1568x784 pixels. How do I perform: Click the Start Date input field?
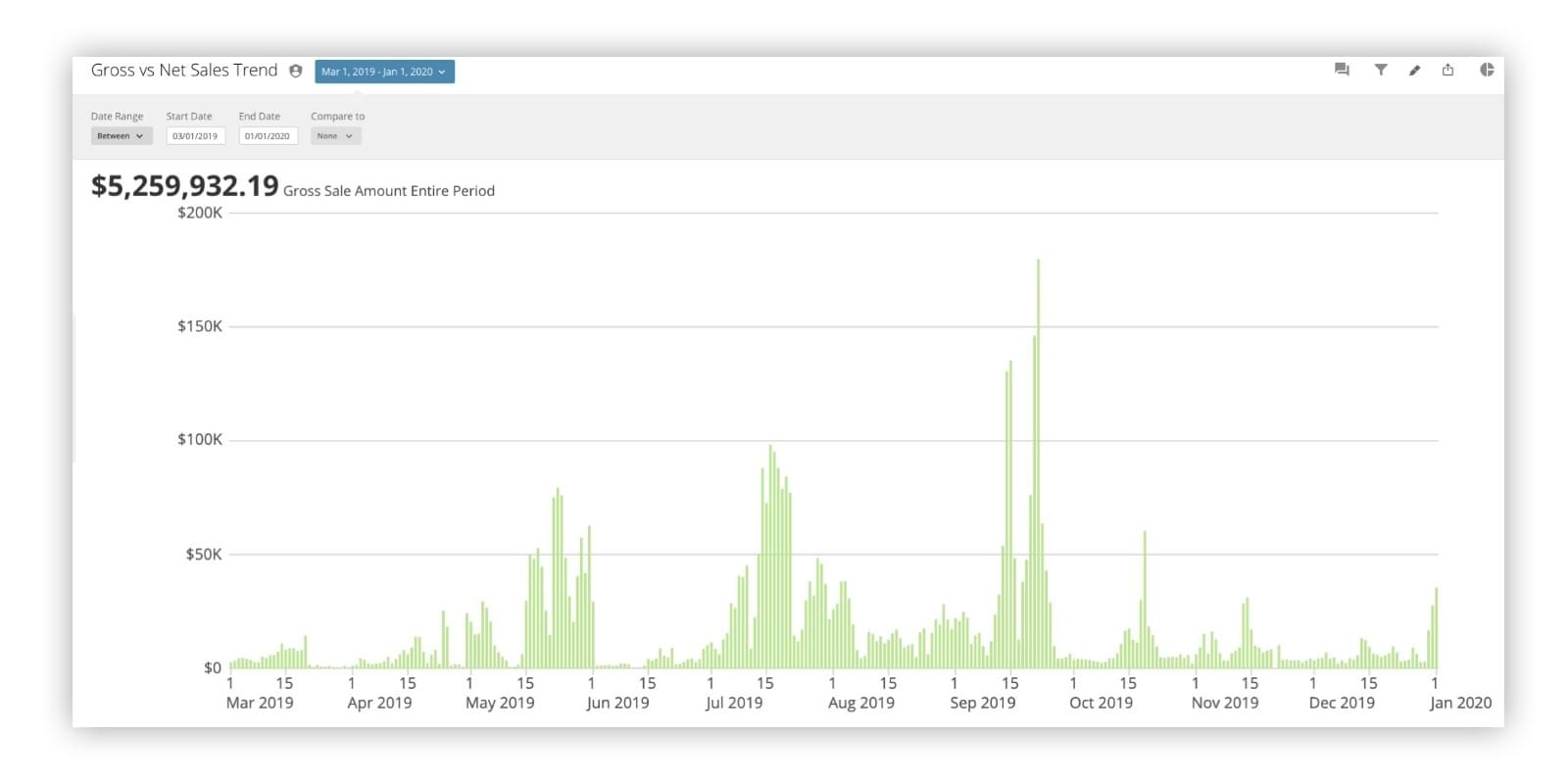point(195,136)
